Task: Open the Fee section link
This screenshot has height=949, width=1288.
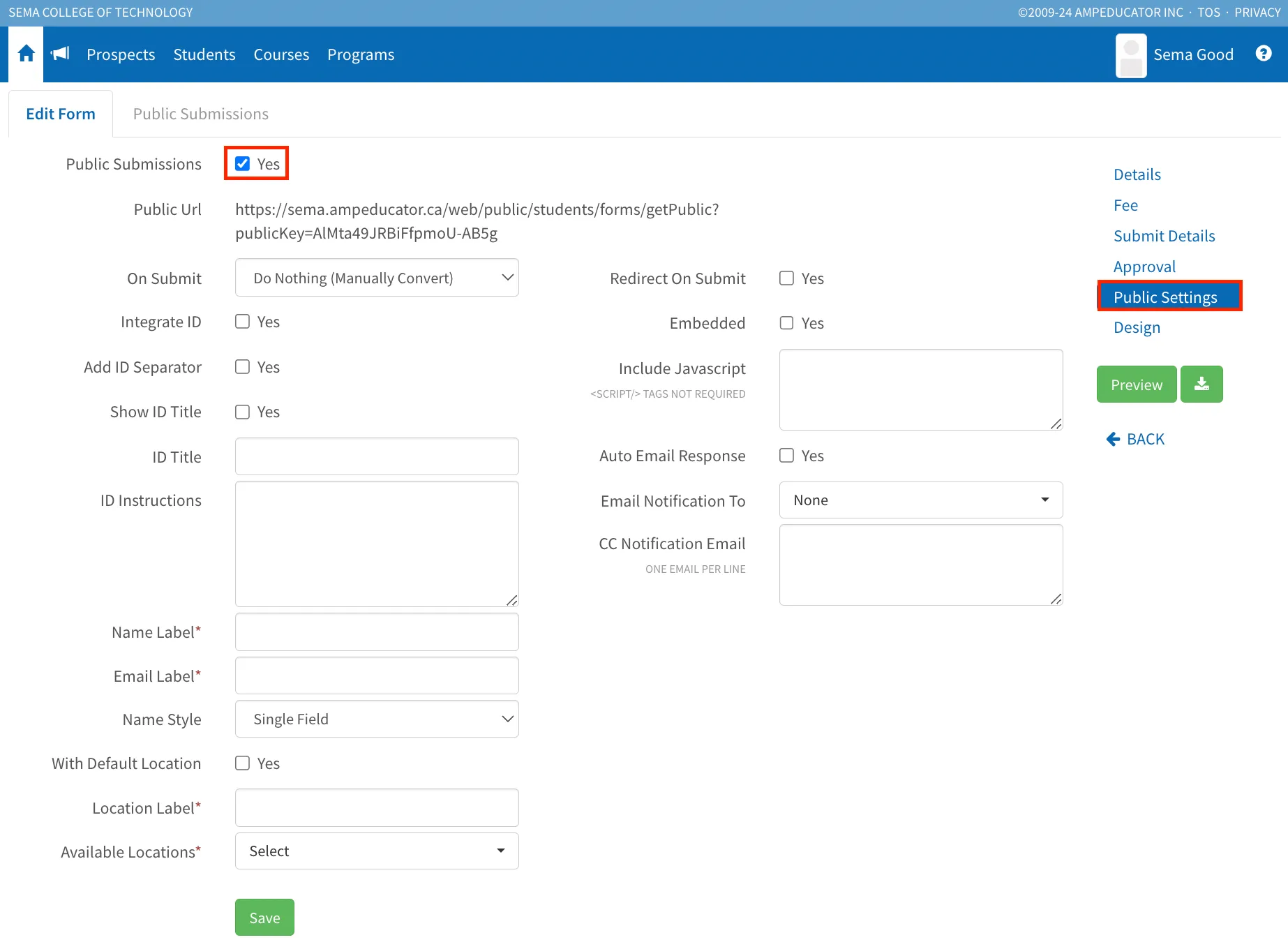Action: (x=1125, y=205)
